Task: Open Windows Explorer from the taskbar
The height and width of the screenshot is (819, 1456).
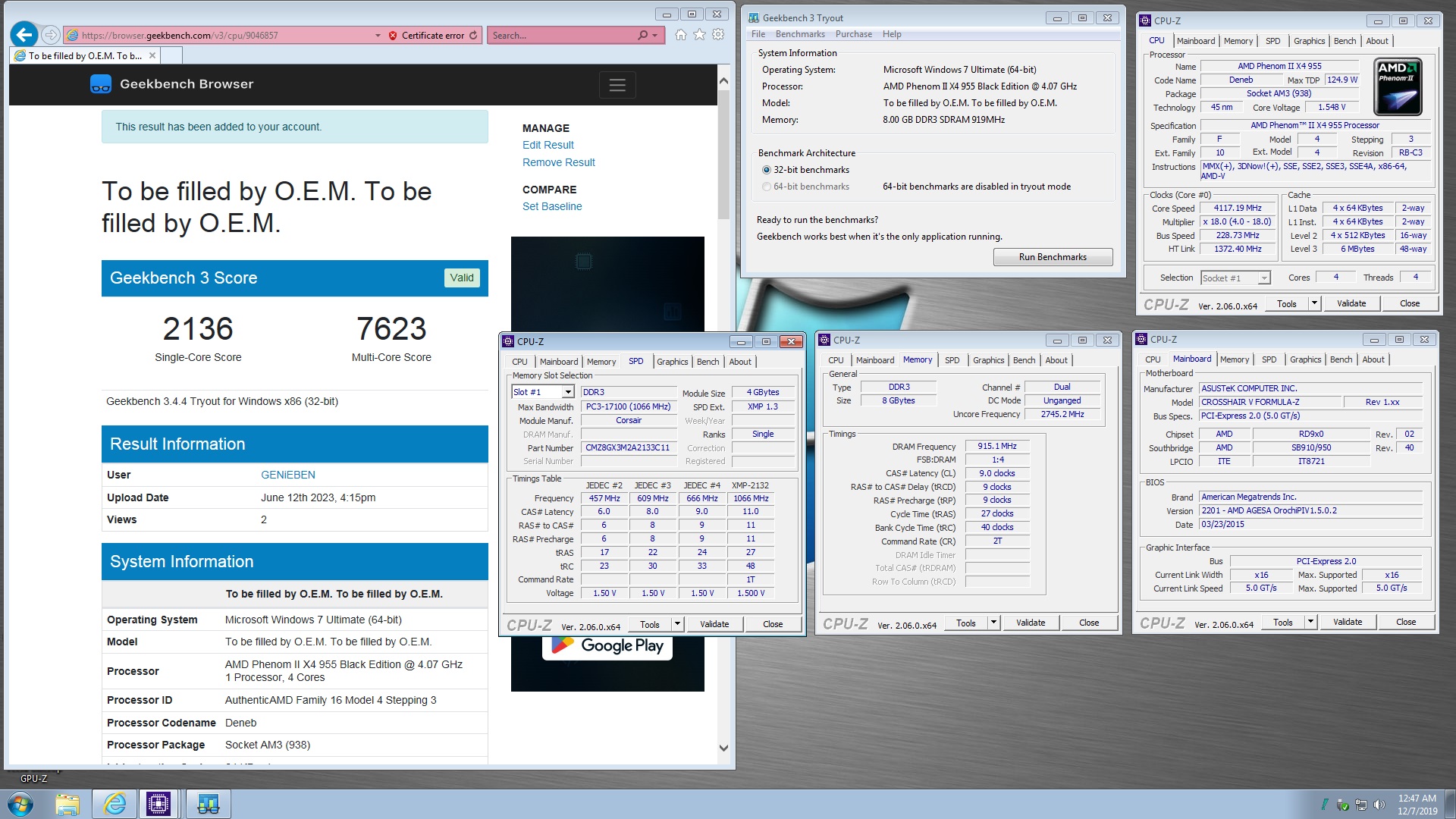Action: [67, 804]
